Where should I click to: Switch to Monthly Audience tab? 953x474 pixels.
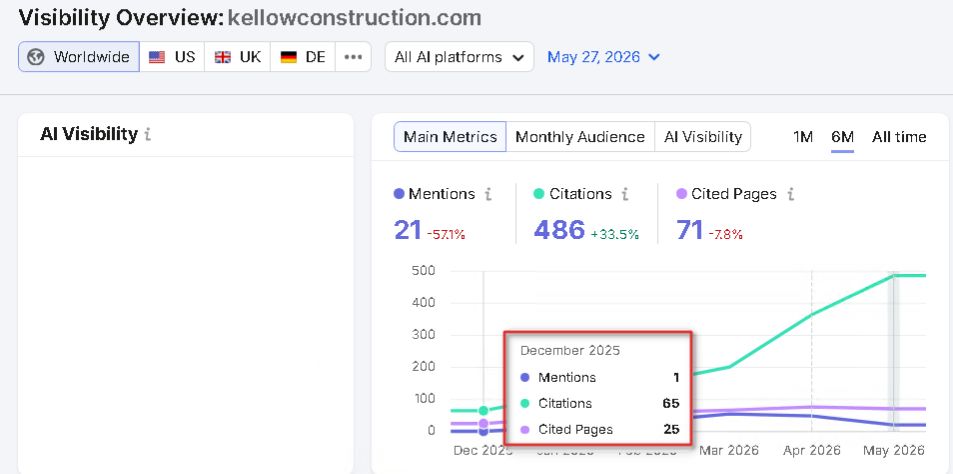pyautogui.click(x=580, y=137)
